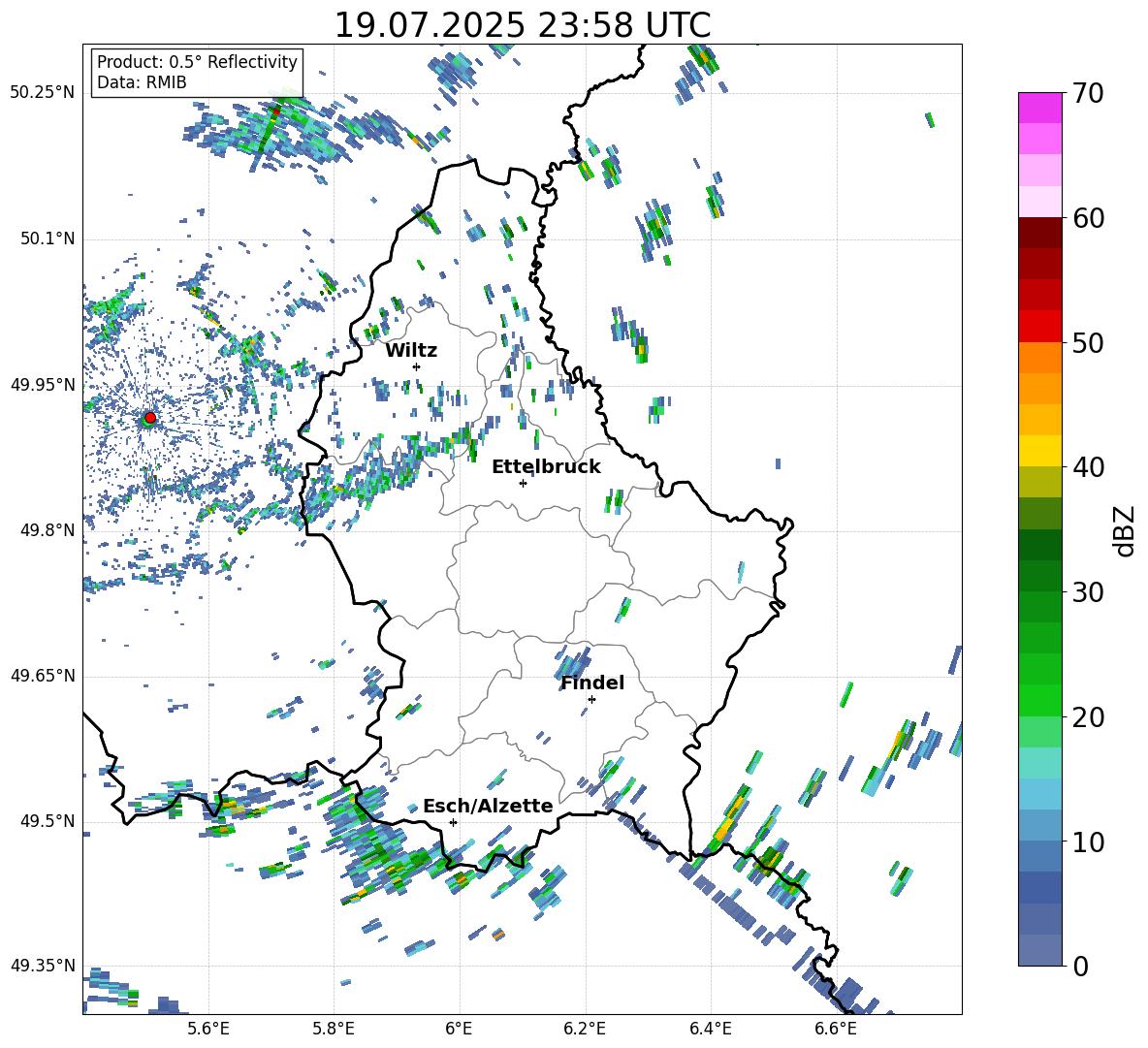
Task: Click the 50 tick on colorbar
Action: pos(1088,342)
